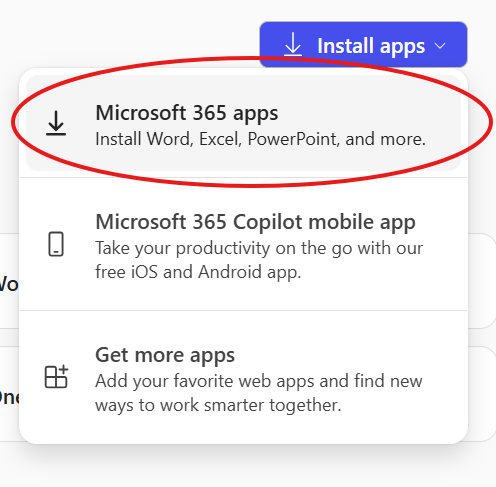Click the phone icon for Copilot mobile app
Viewport: 496px width, 487px height.
point(56,244)
